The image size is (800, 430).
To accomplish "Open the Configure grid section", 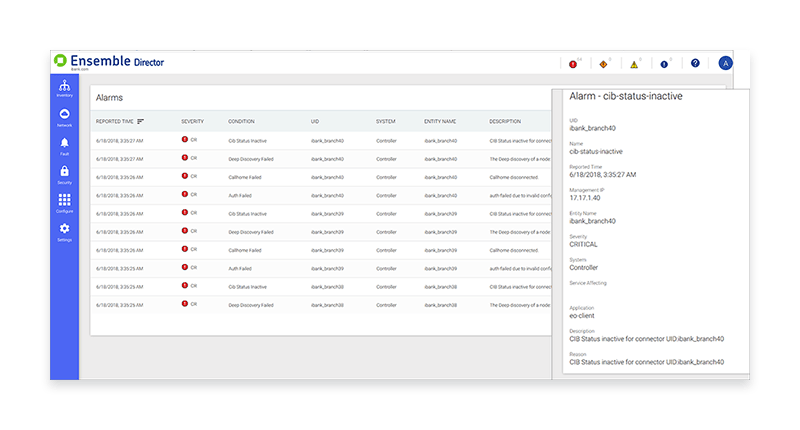I will click(x=64, y=203).
